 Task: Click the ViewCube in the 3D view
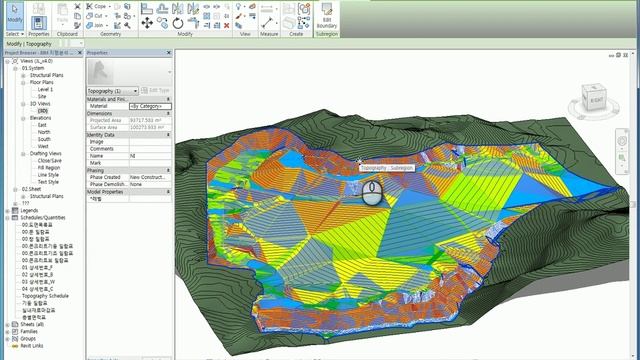point(594,98)
